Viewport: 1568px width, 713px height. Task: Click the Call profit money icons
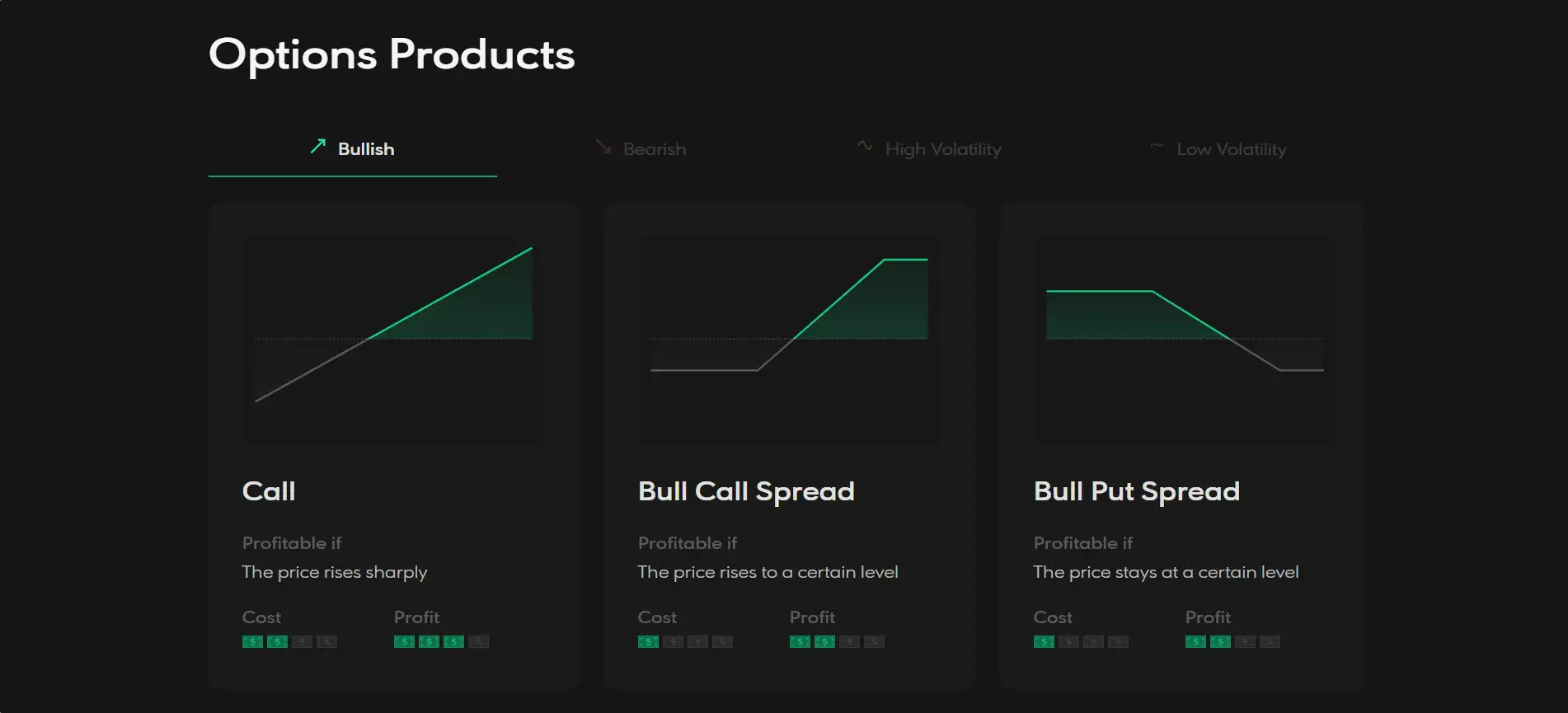pyautogui.click(x=441, y=641)
